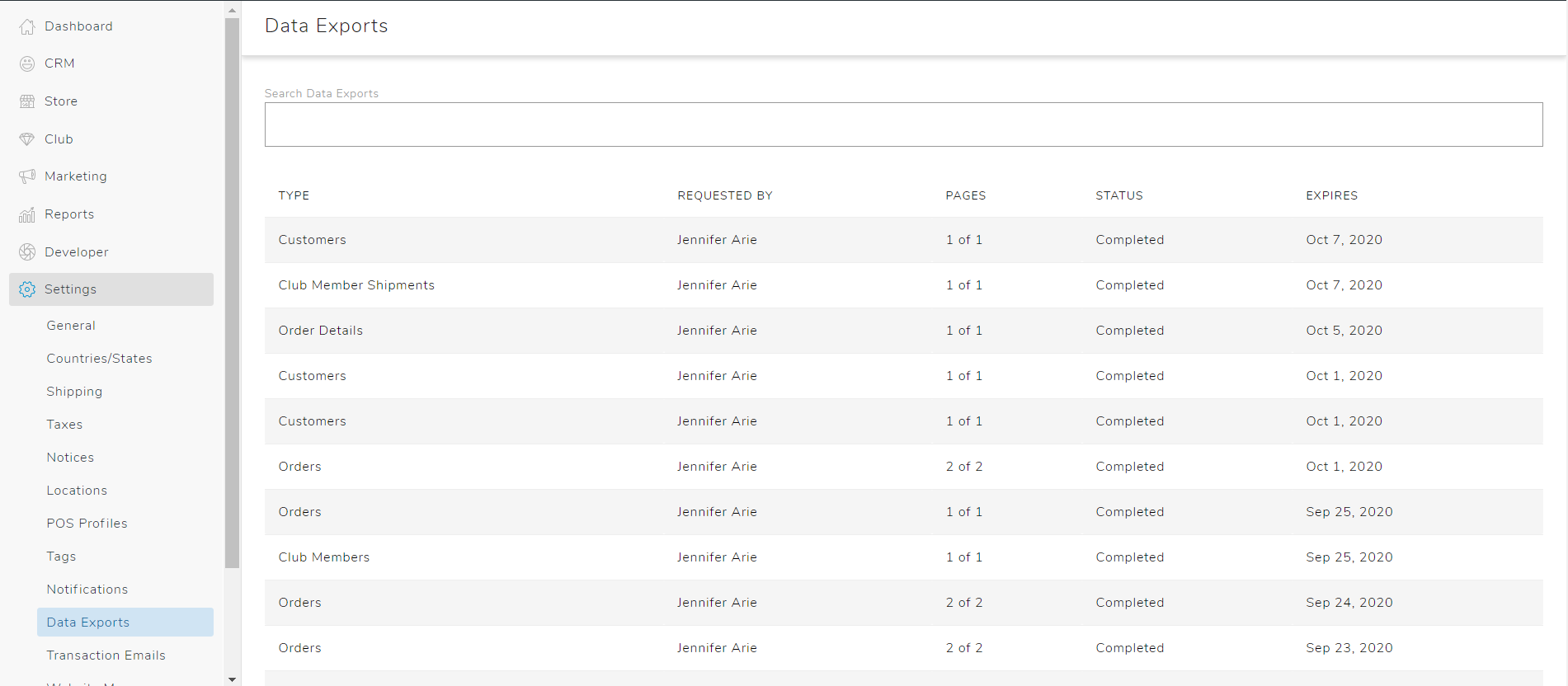This screenshot has height=686, width=1568.
Task: Click inside the Search Data Exports field
Action: 903,125
